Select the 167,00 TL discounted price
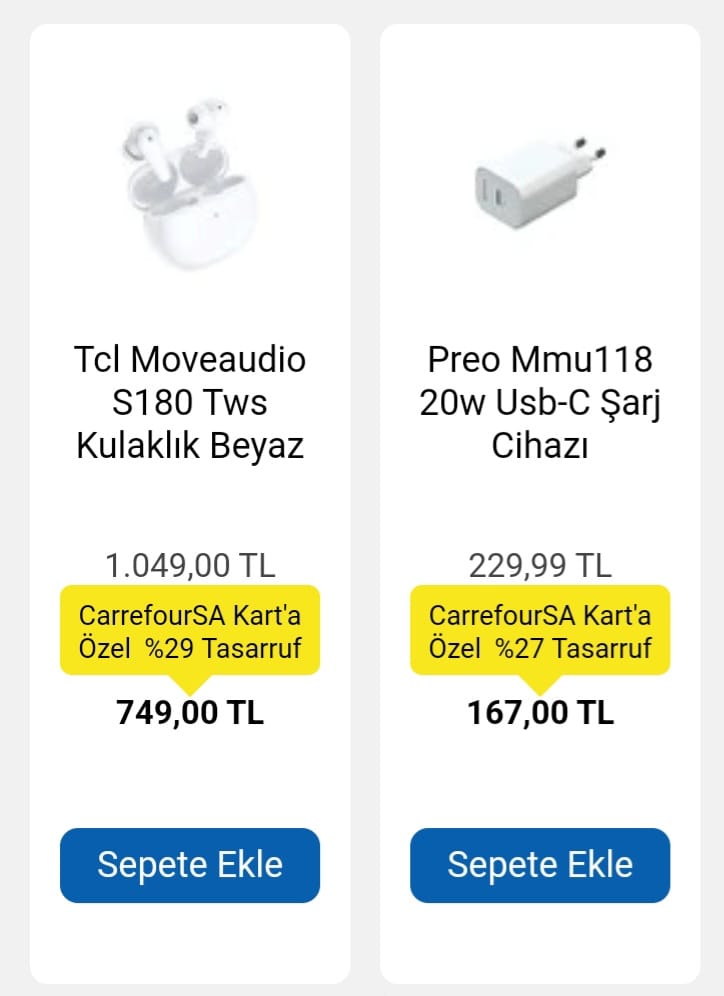 540,713
